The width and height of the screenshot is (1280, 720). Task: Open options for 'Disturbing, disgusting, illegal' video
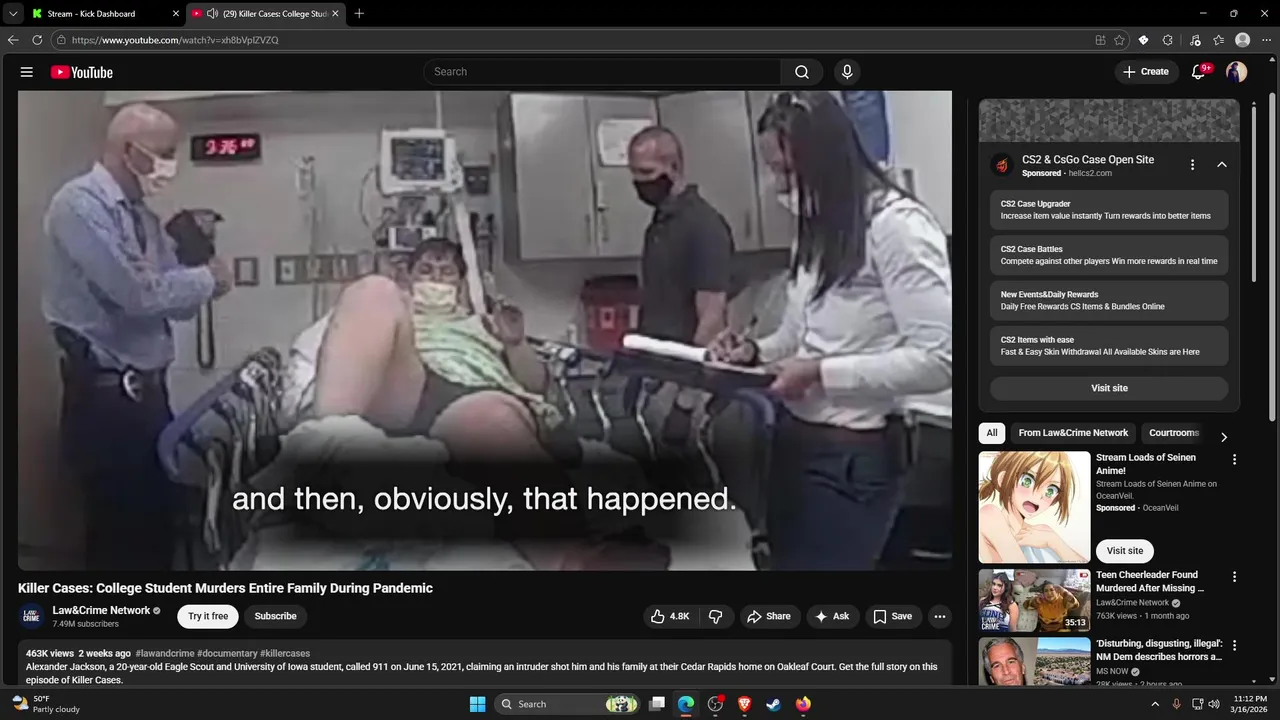1234,645
